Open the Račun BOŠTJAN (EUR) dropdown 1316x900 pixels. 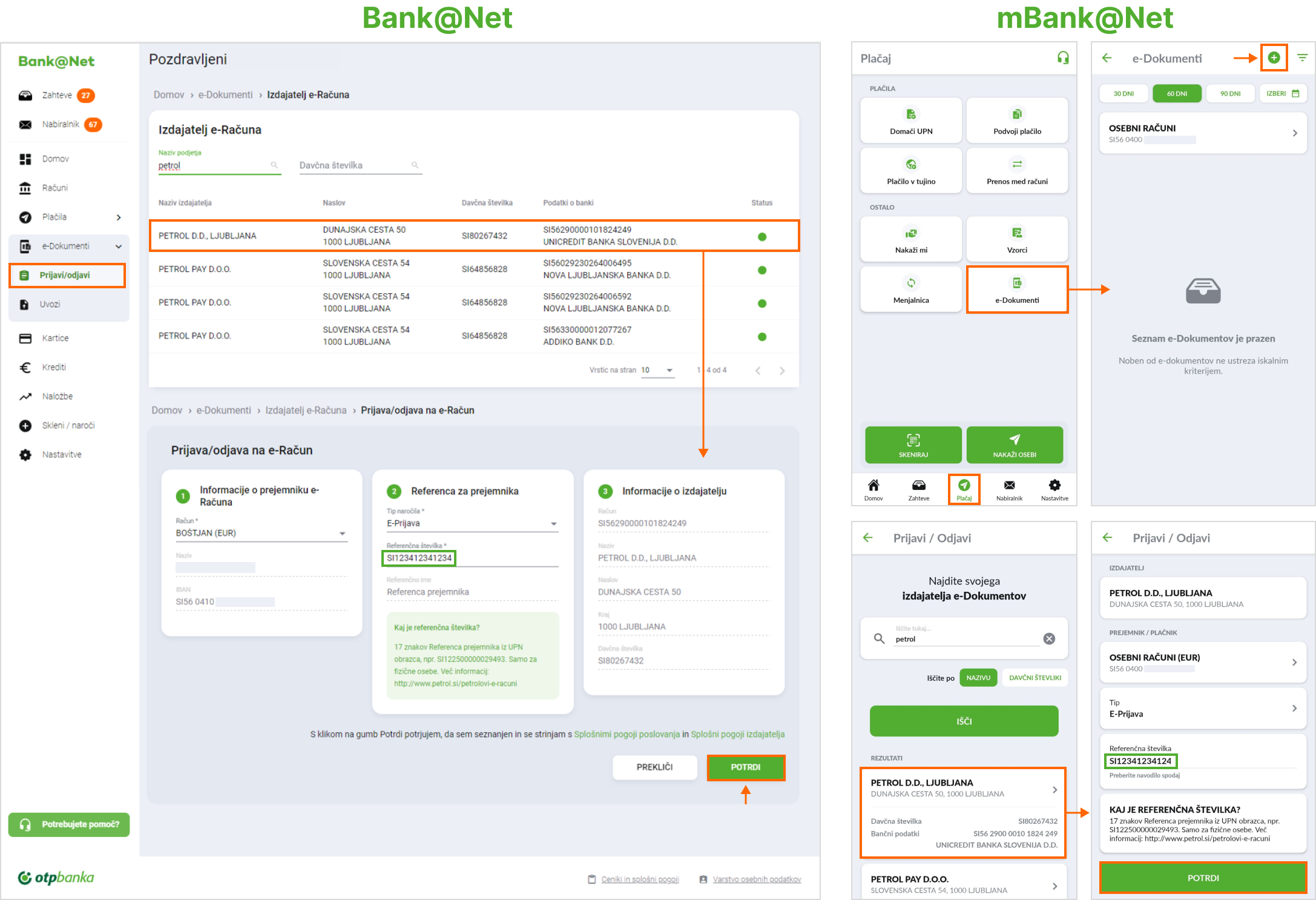pos(262,533)
